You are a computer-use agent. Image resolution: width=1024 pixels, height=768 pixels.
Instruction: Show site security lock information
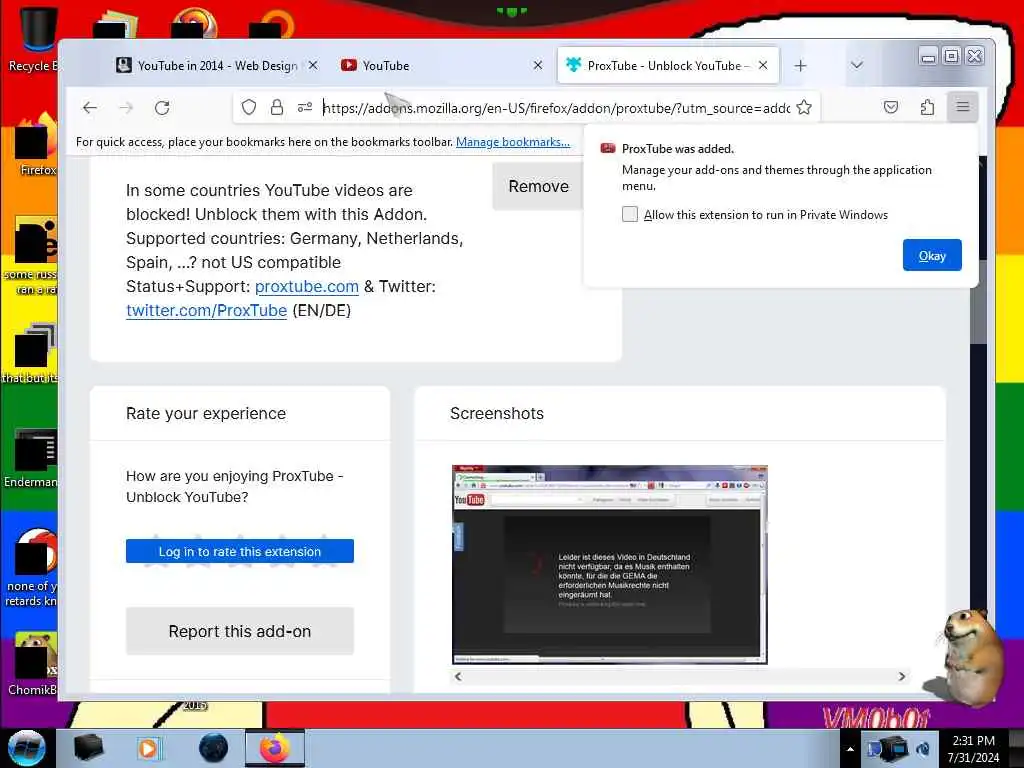(x=277, y=107)
